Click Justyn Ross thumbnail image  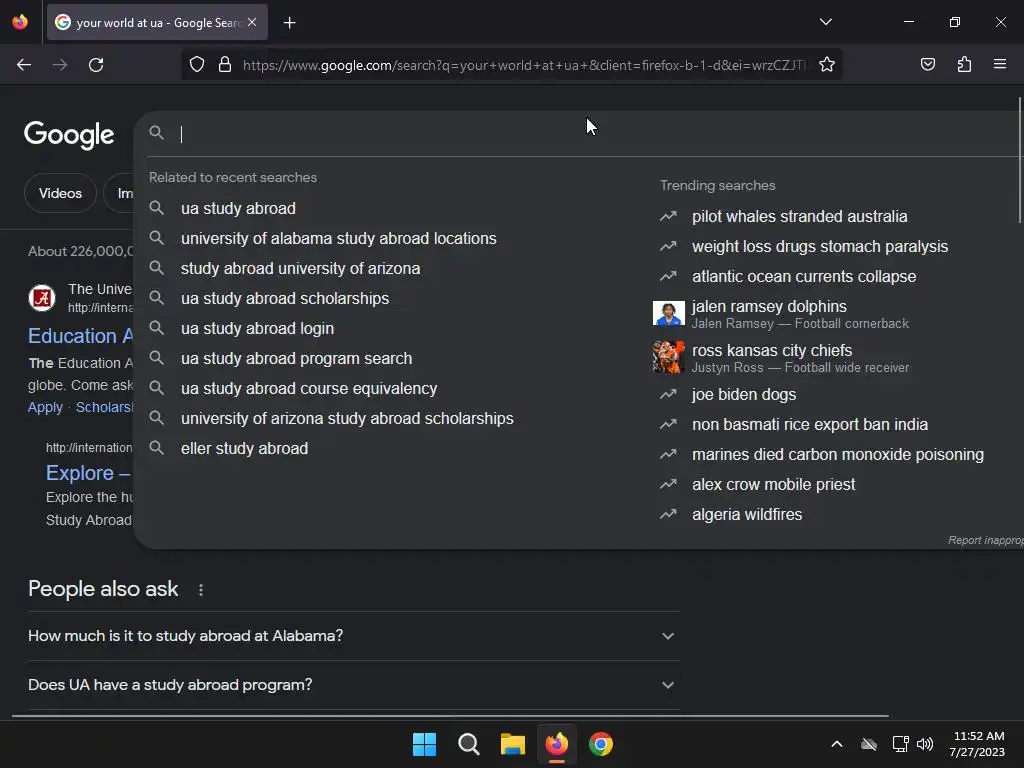668,357
